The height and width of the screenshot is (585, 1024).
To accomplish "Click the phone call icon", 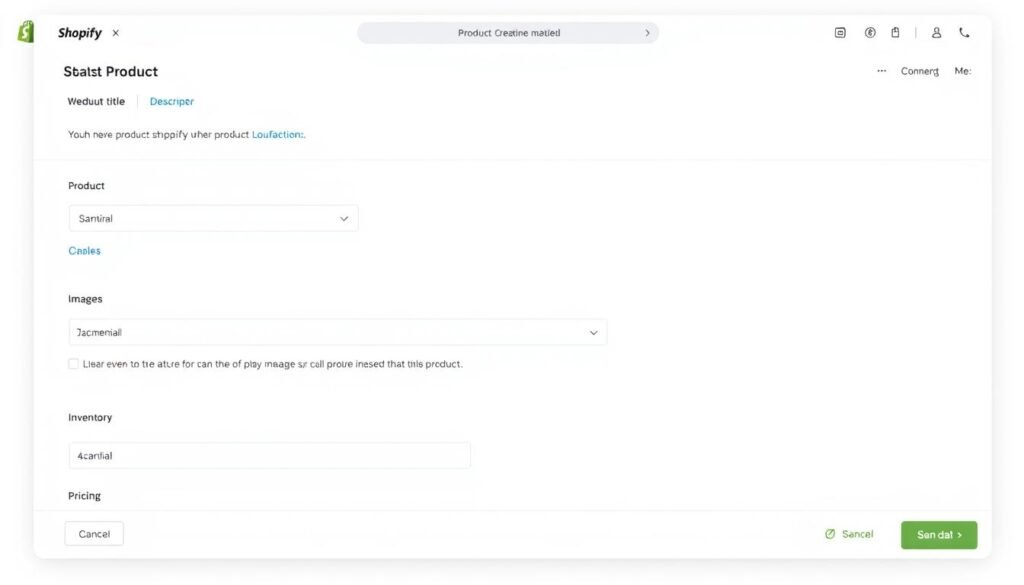I will point(963,31).
